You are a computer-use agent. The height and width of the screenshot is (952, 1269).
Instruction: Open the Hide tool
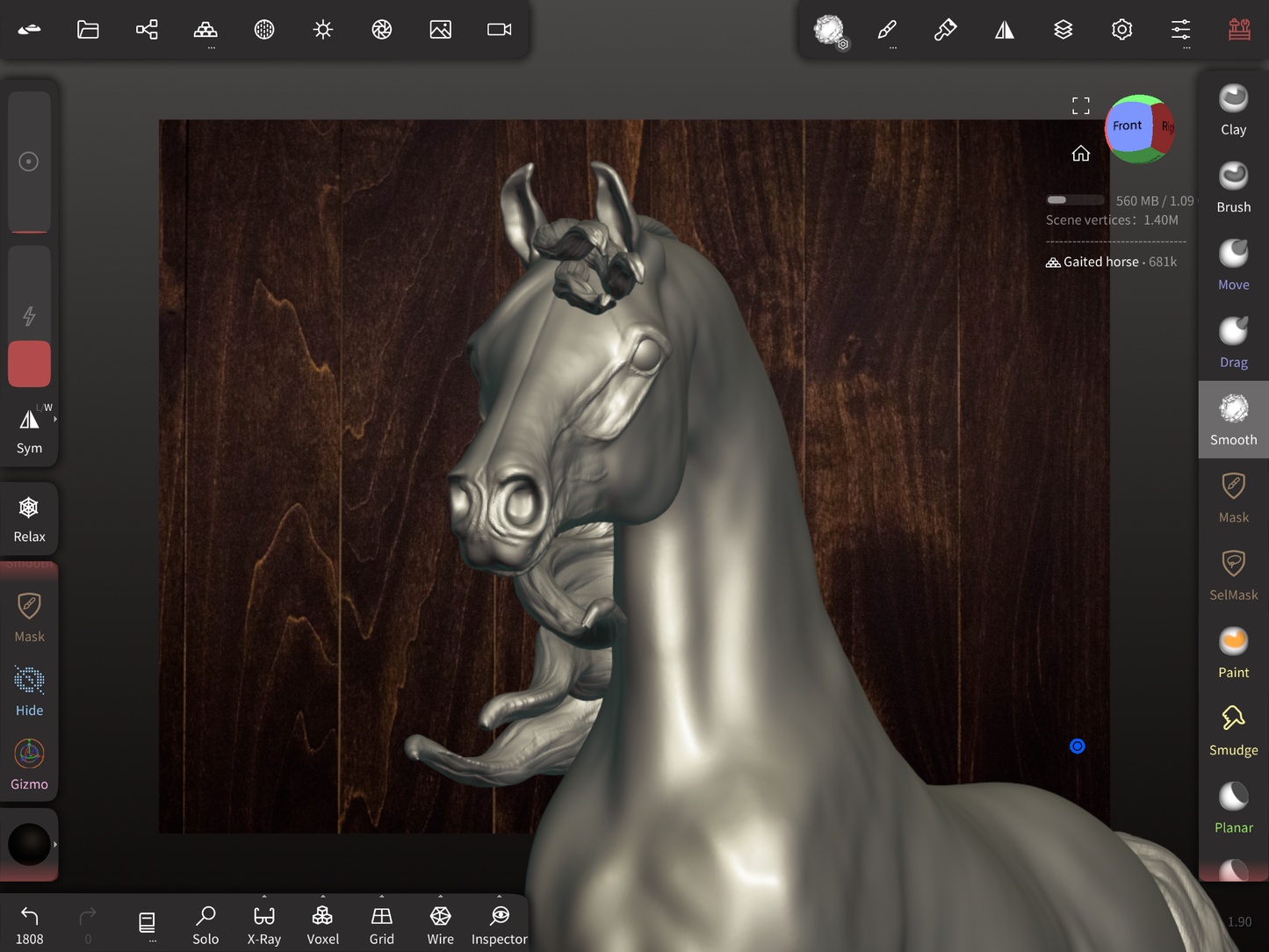point(29,690)
